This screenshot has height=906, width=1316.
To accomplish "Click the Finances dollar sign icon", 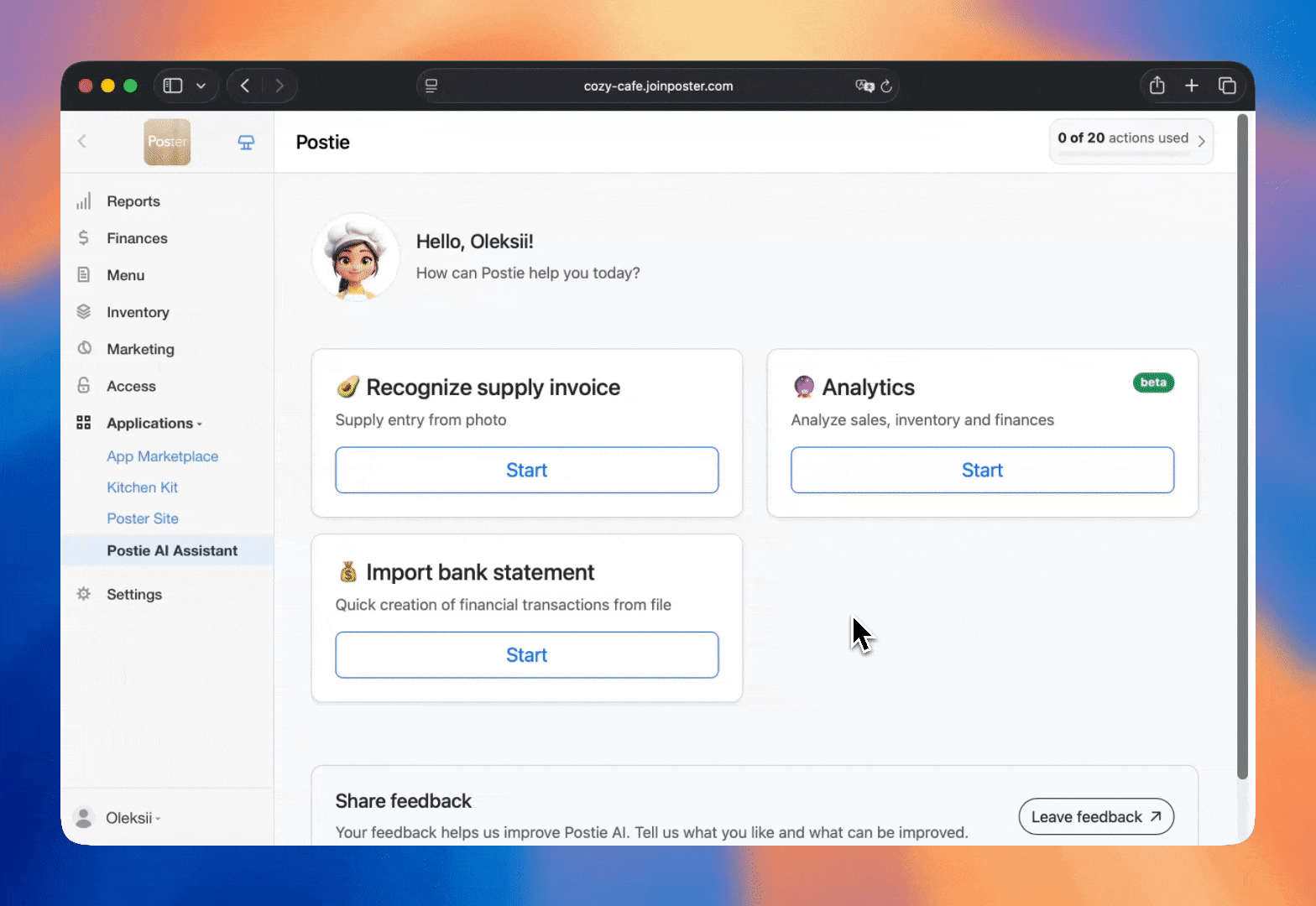I will (84, 238).
